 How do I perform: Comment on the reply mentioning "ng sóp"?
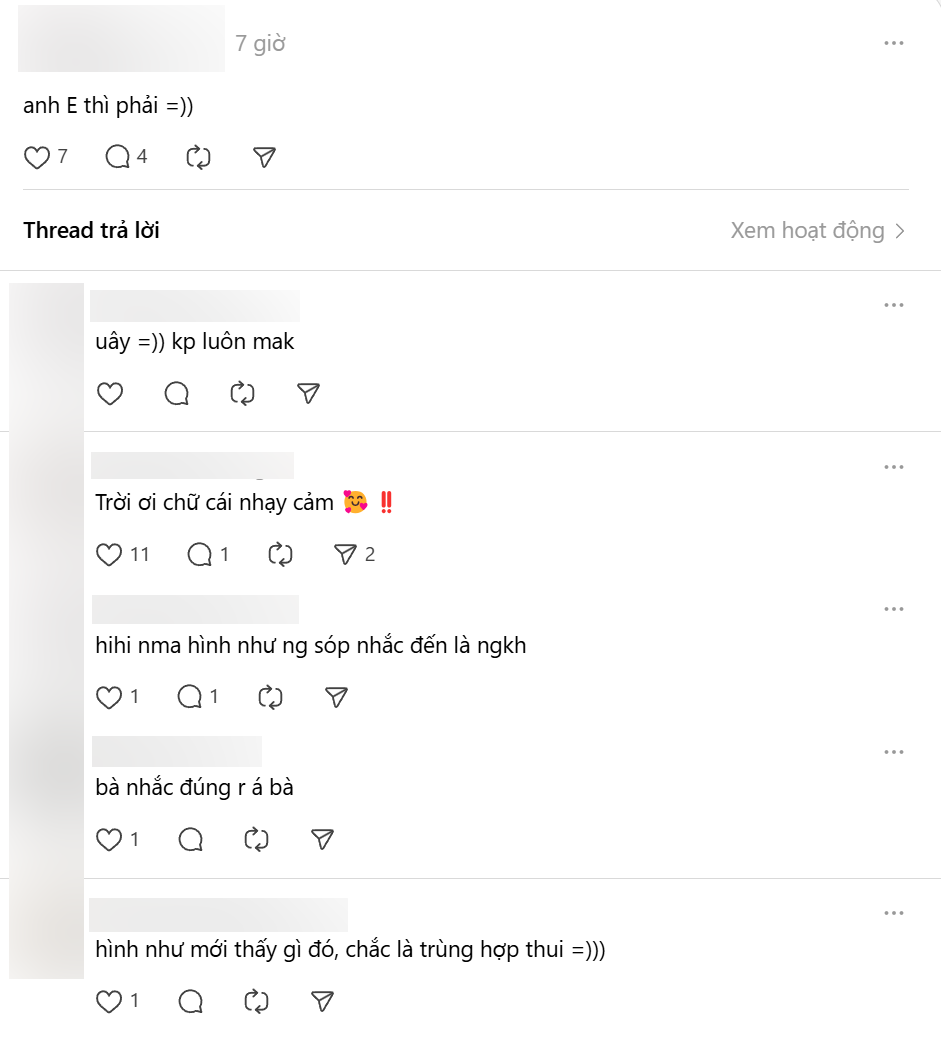pyautogui.click(x=190, y=697)
